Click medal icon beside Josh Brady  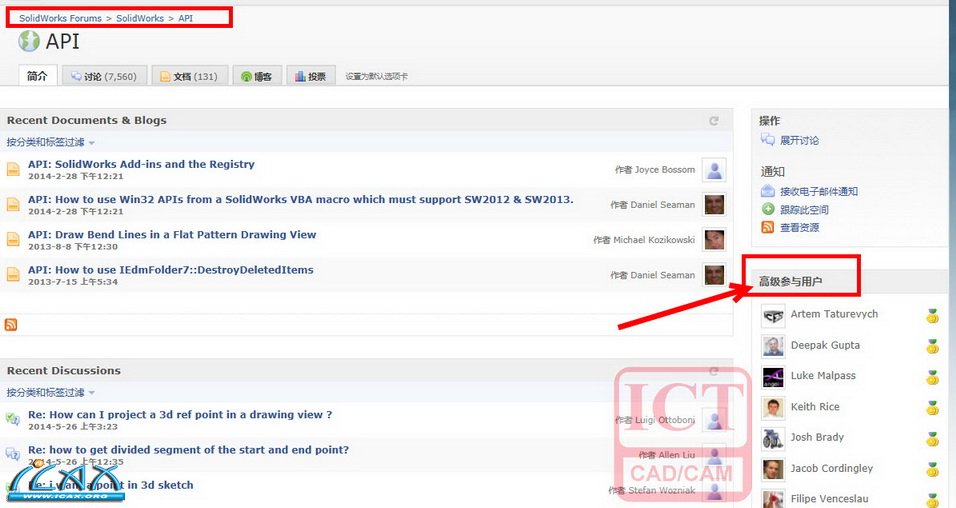click(x=932, y=439)
